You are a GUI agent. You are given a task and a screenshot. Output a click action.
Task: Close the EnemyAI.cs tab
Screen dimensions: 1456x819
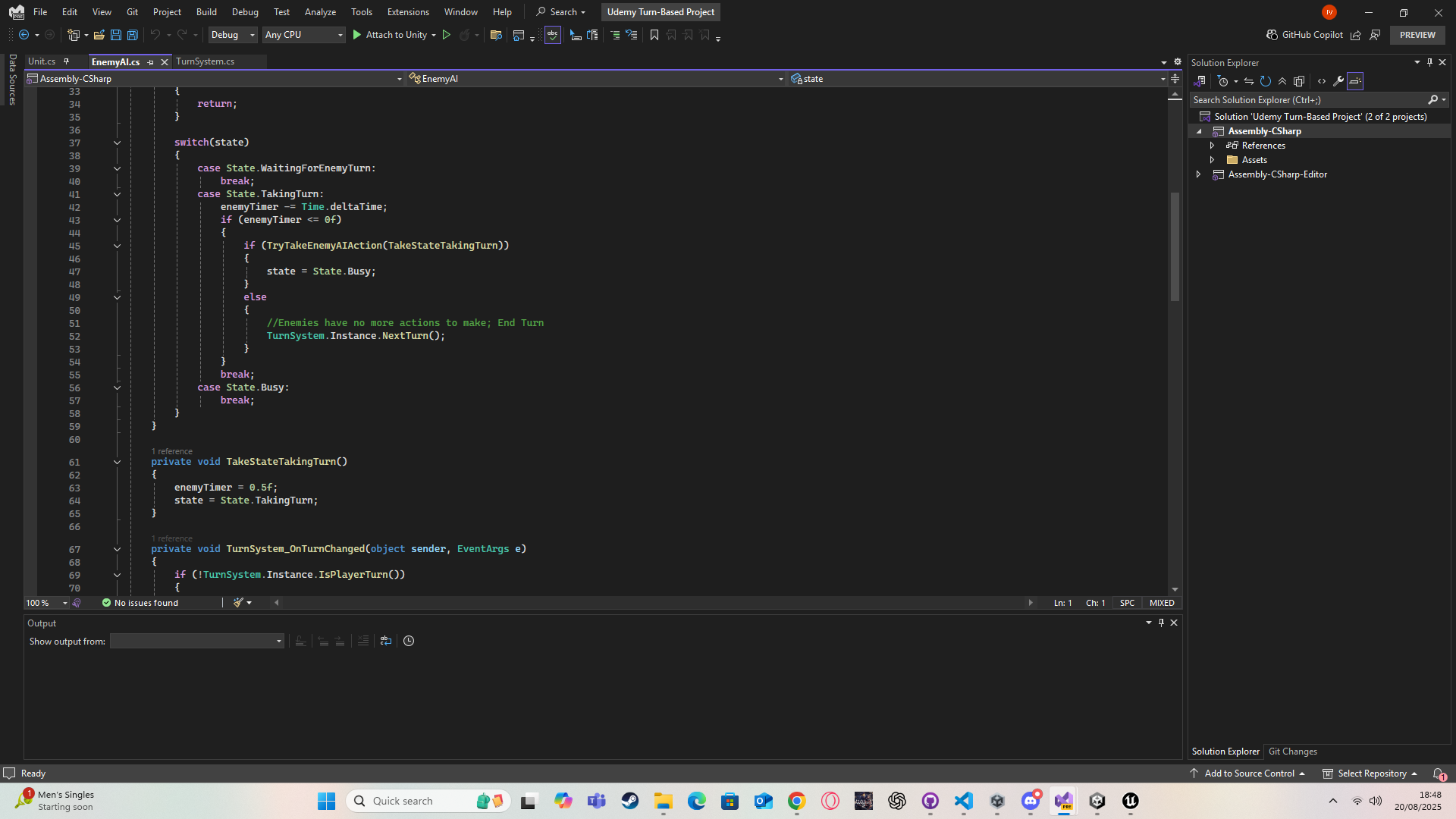pyautogui.click(x=164, y=62)
